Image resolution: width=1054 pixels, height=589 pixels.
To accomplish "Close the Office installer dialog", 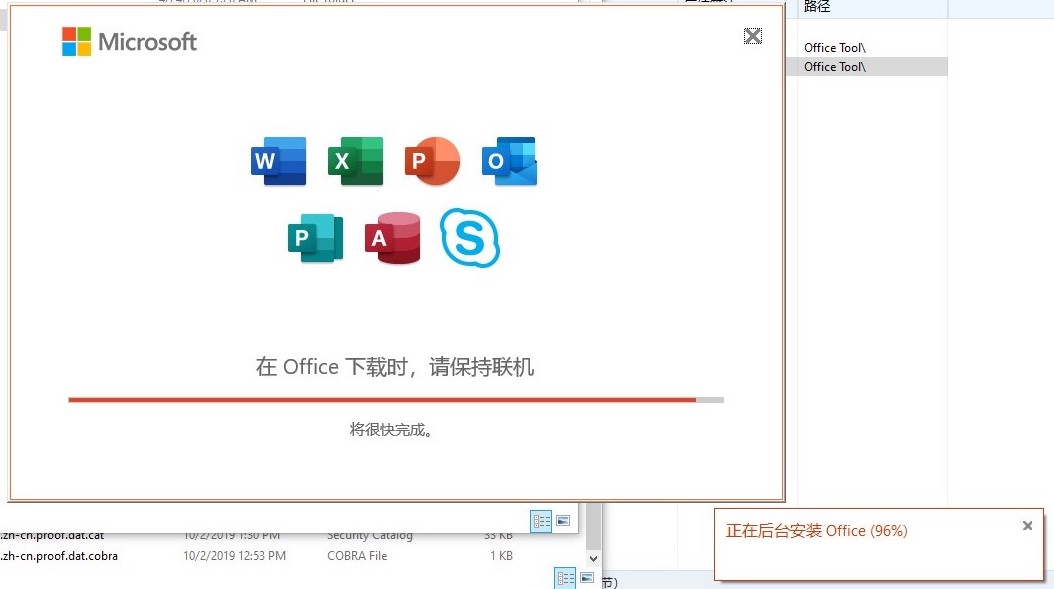I will coord(753,36).
